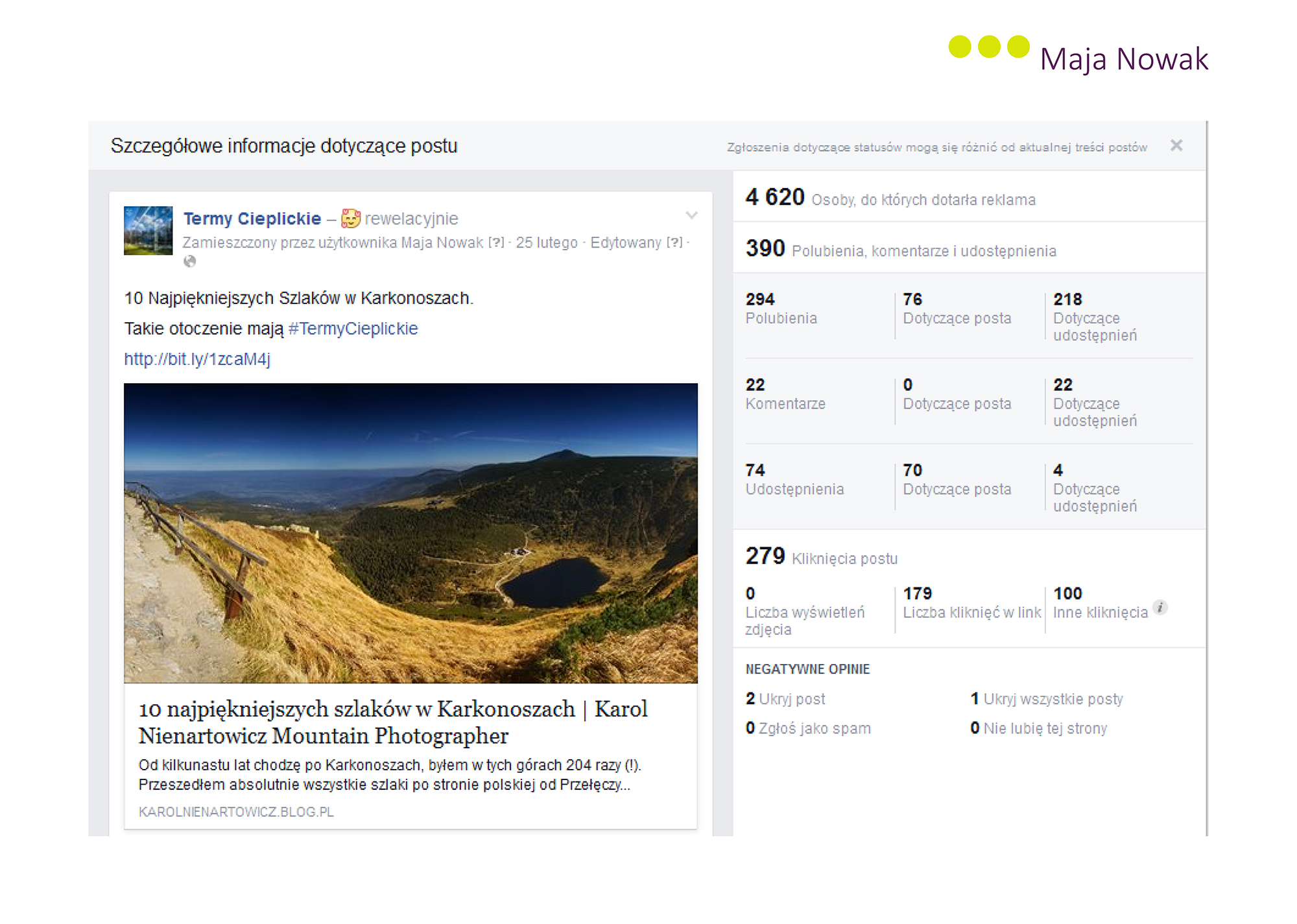Open the post options chevron menu
This screenshot has width=1297, height=924.
click(x=691, y=215)
